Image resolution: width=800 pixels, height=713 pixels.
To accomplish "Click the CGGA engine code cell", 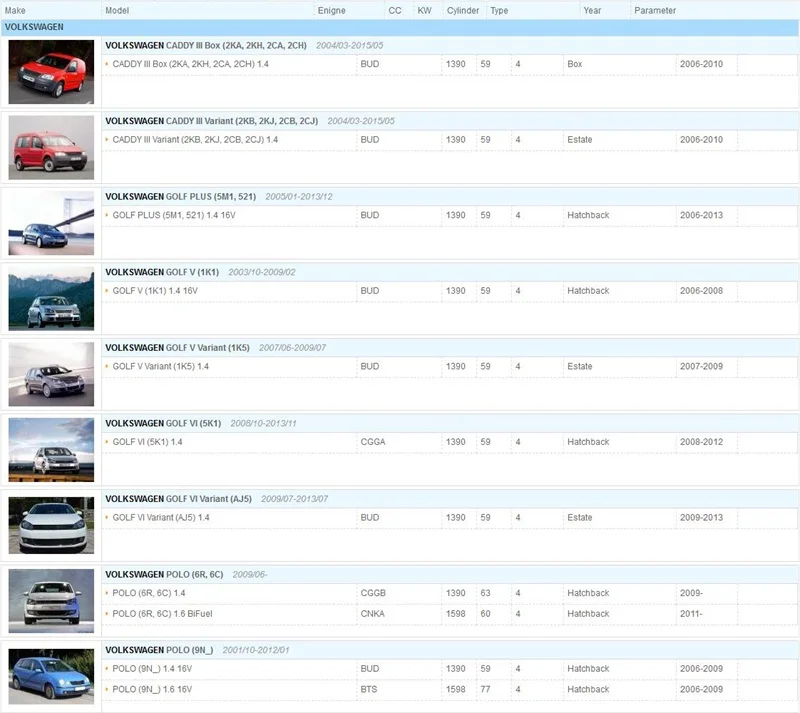I will pos(372,442).
